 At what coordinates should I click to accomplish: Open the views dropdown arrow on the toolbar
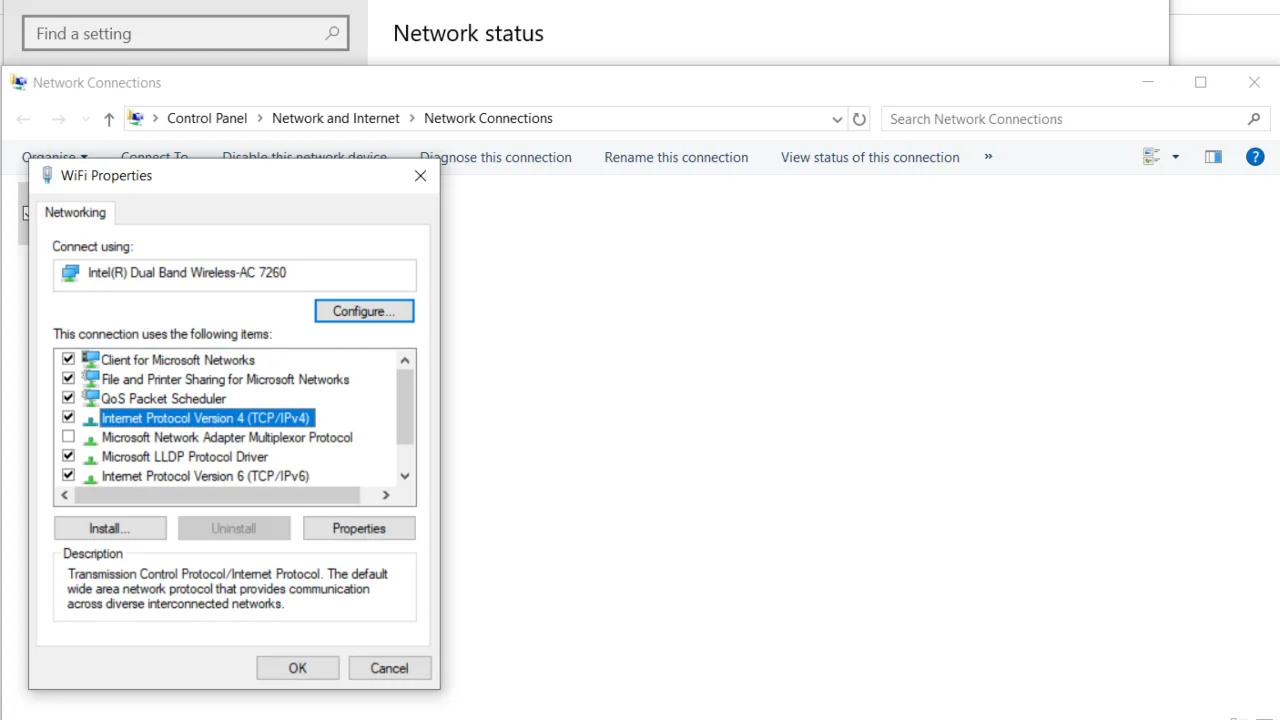(x=1175, y=157)
